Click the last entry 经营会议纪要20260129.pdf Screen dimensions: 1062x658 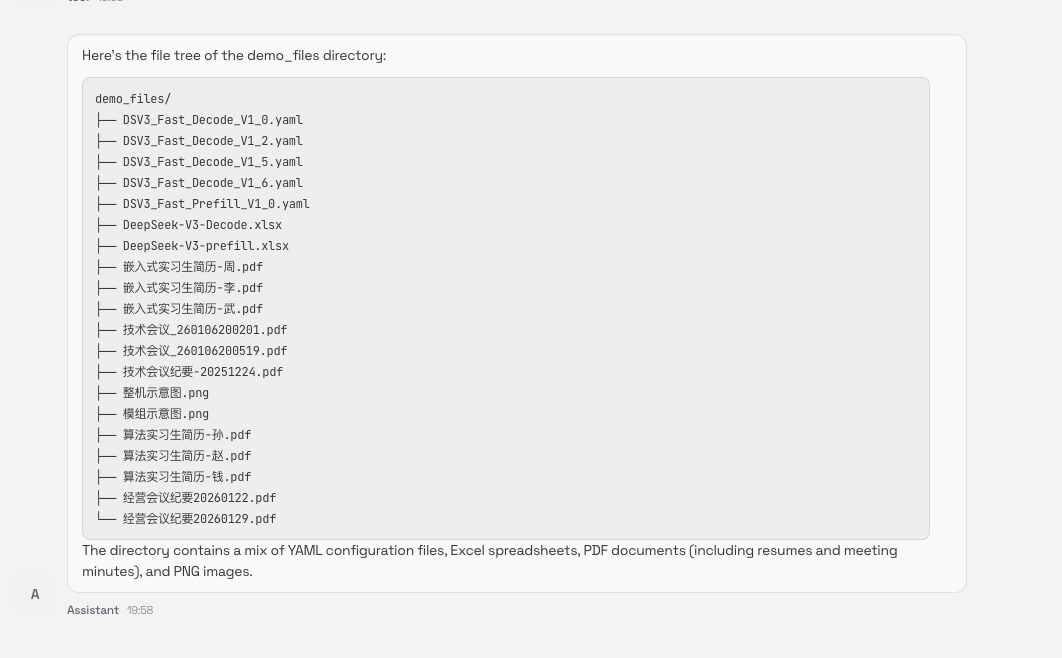pyautogui.click(x=199, y=519)
